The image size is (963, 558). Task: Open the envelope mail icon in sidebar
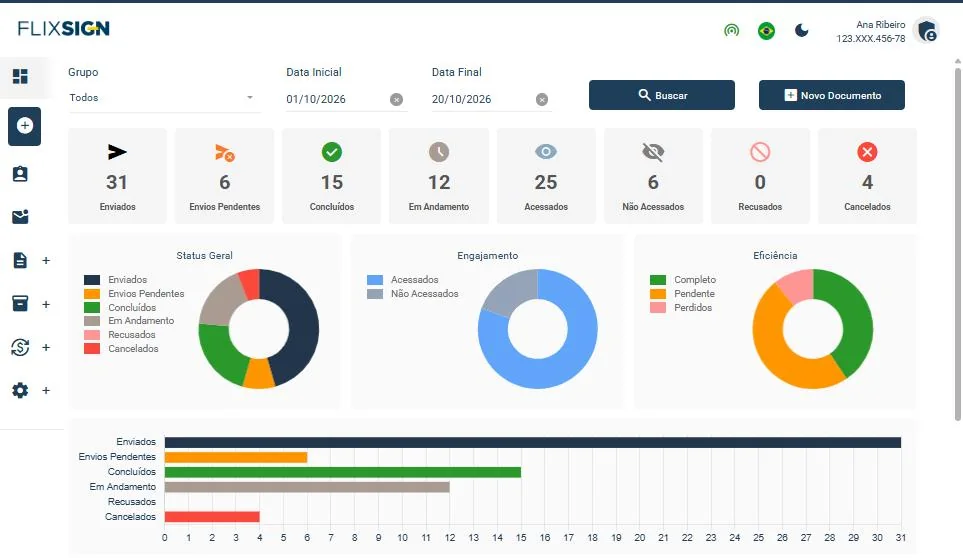(x=20, y=217)
